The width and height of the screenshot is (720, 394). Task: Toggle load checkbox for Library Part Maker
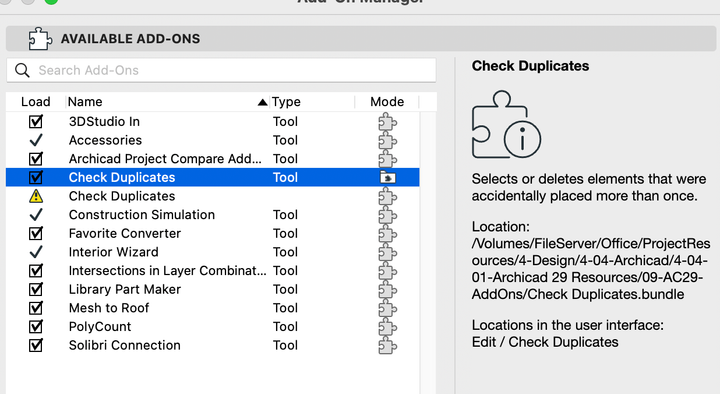(x=36, y=289)
